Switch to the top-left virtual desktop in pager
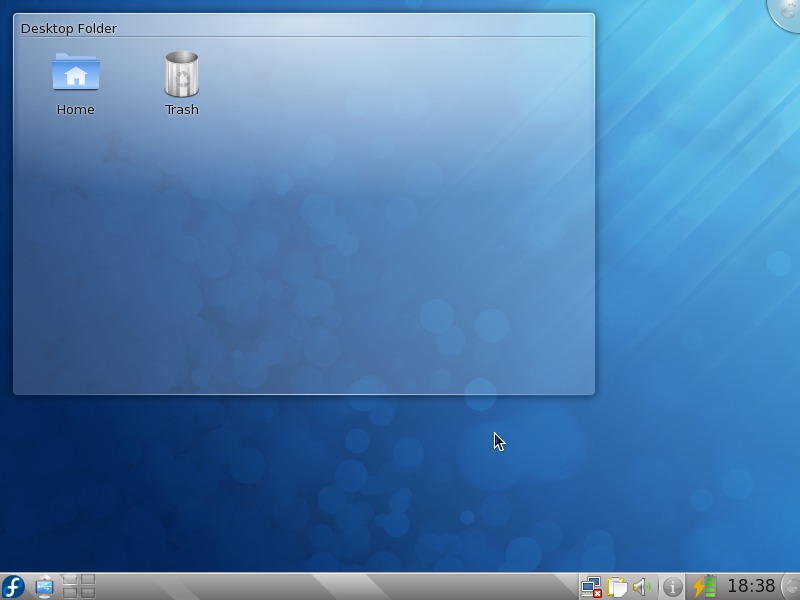800x600 pixels. tap(69, 580)
